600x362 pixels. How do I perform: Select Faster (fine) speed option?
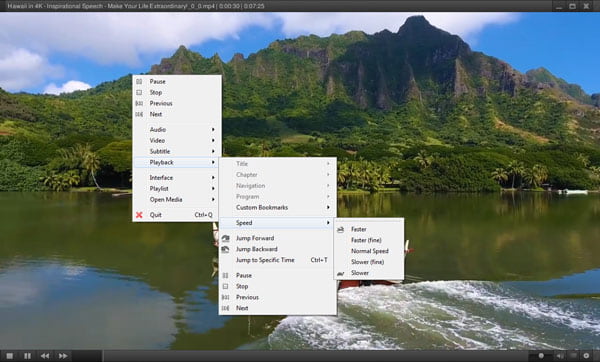pyautogui.click(x=369, y=240)
